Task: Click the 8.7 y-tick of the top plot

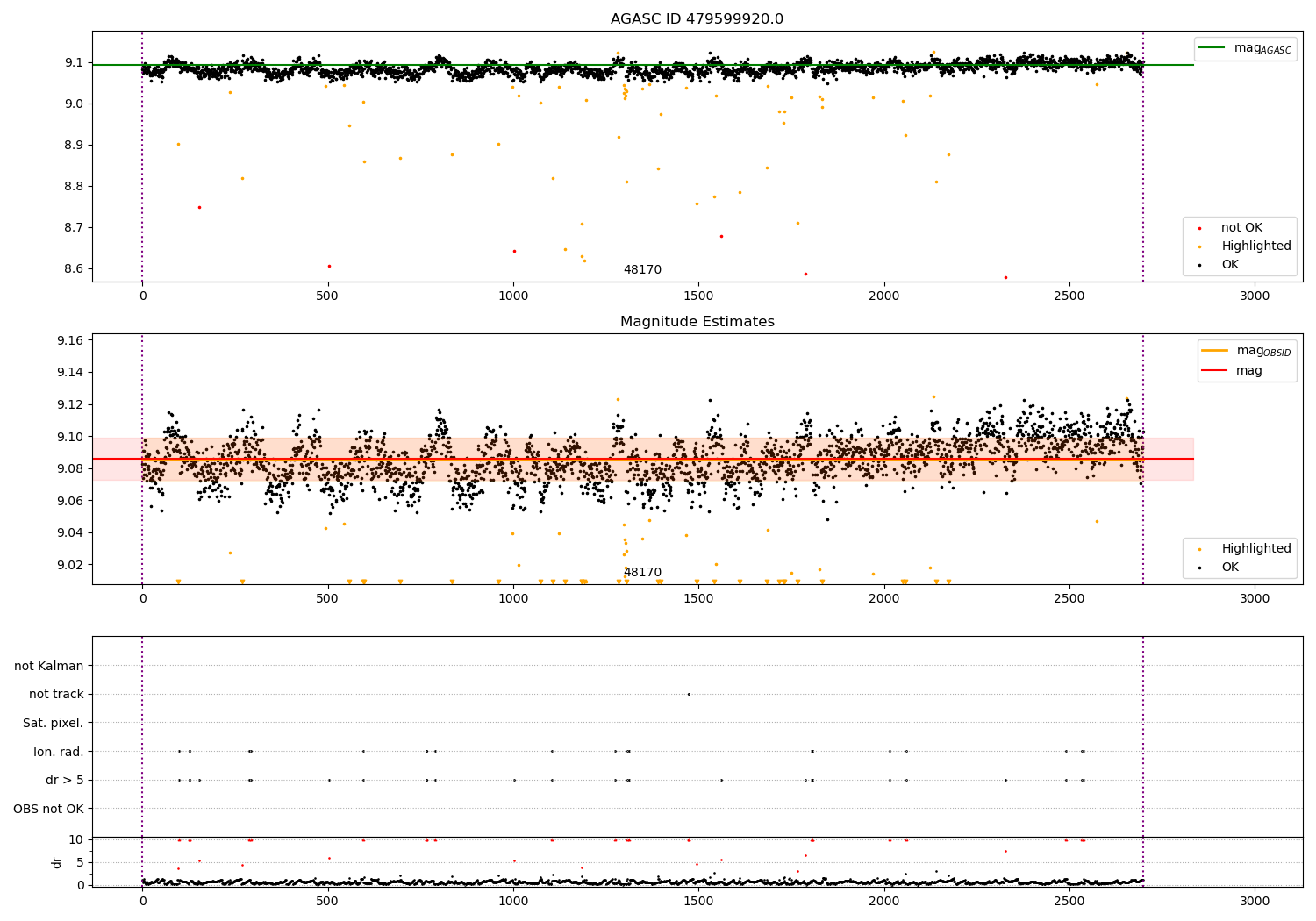Action: (x=74, y=227)
